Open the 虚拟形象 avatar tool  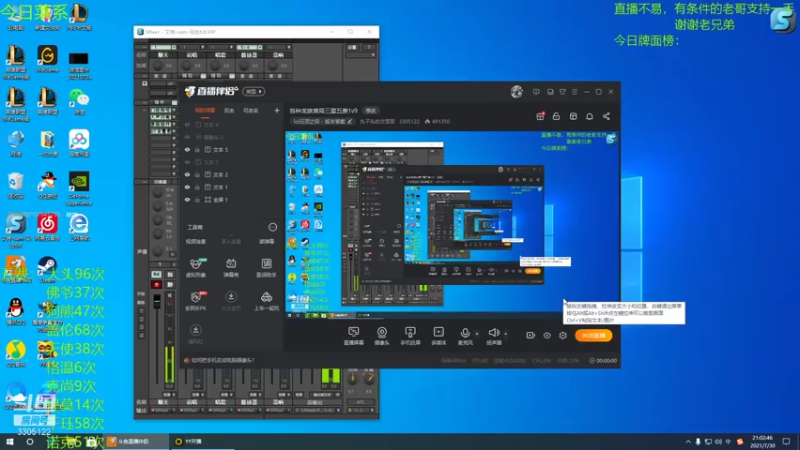tap(196, 267)
